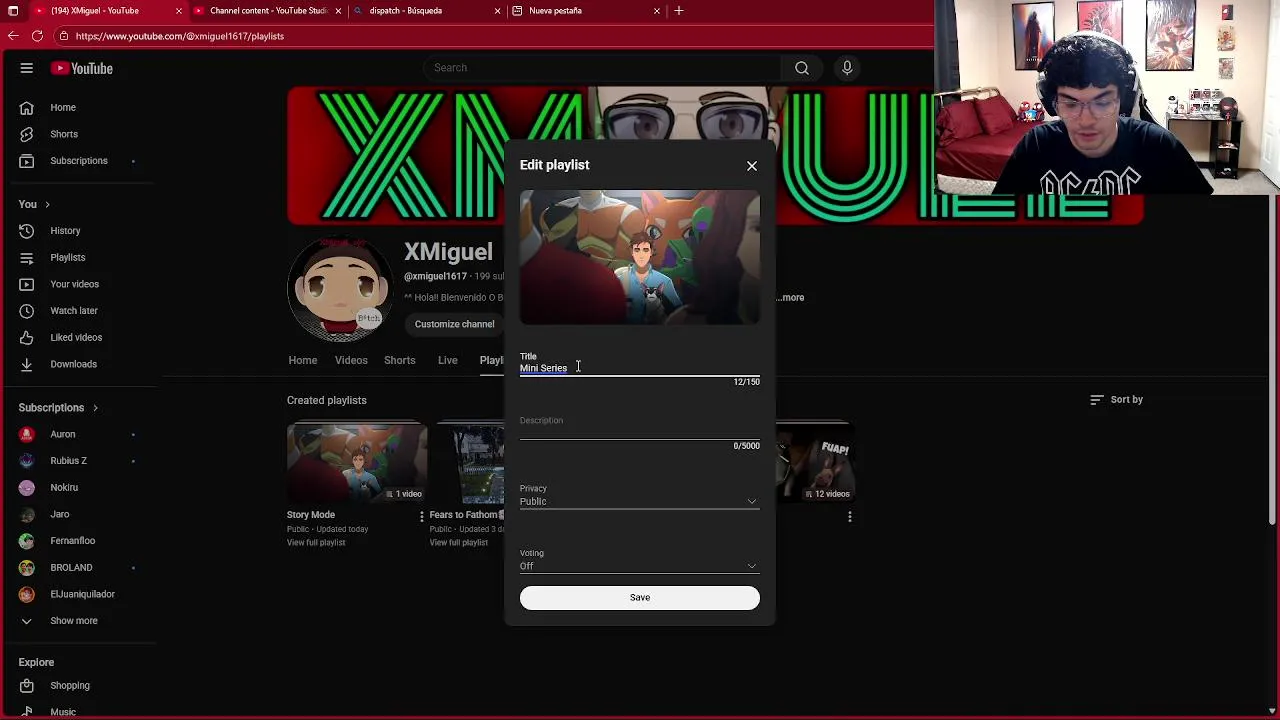
Task: Close the Edit playlist dialog
Action: click(752, 166)
